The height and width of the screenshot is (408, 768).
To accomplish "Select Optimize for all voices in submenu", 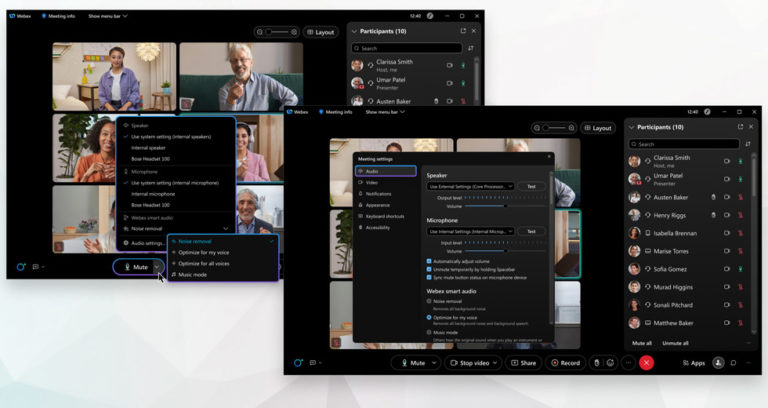I will 204,264.
